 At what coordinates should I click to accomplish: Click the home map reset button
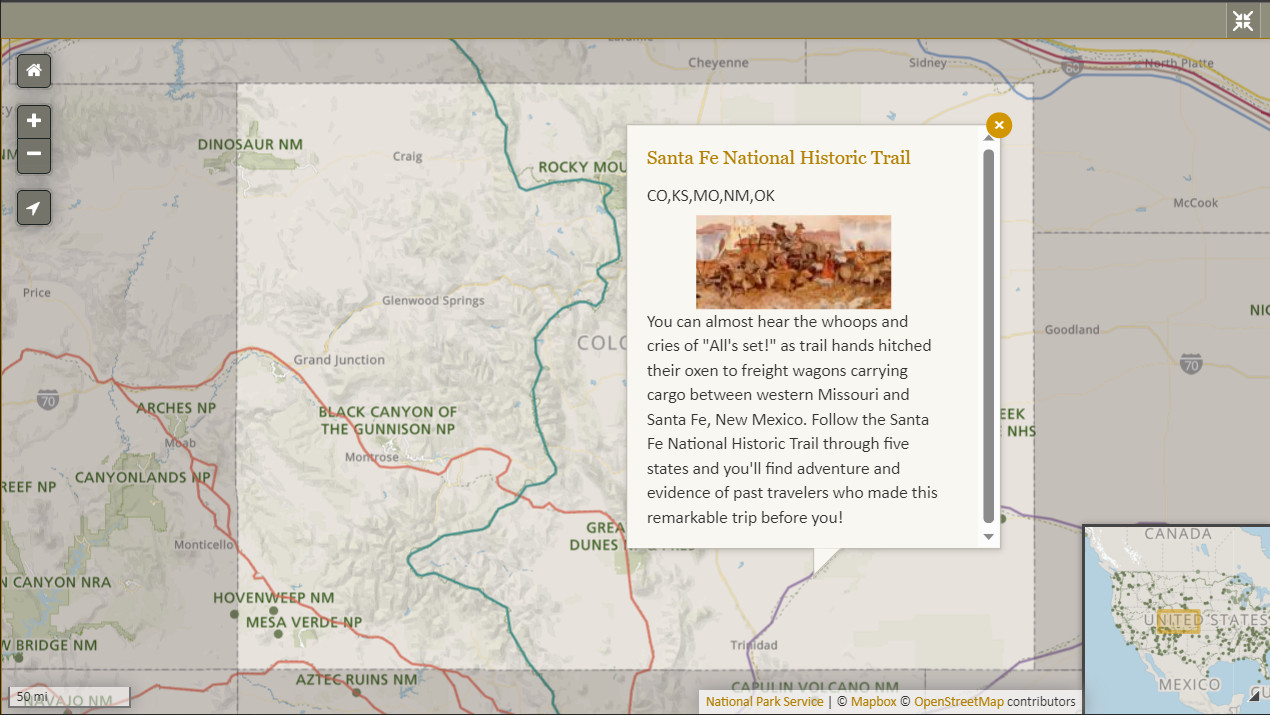34,71
